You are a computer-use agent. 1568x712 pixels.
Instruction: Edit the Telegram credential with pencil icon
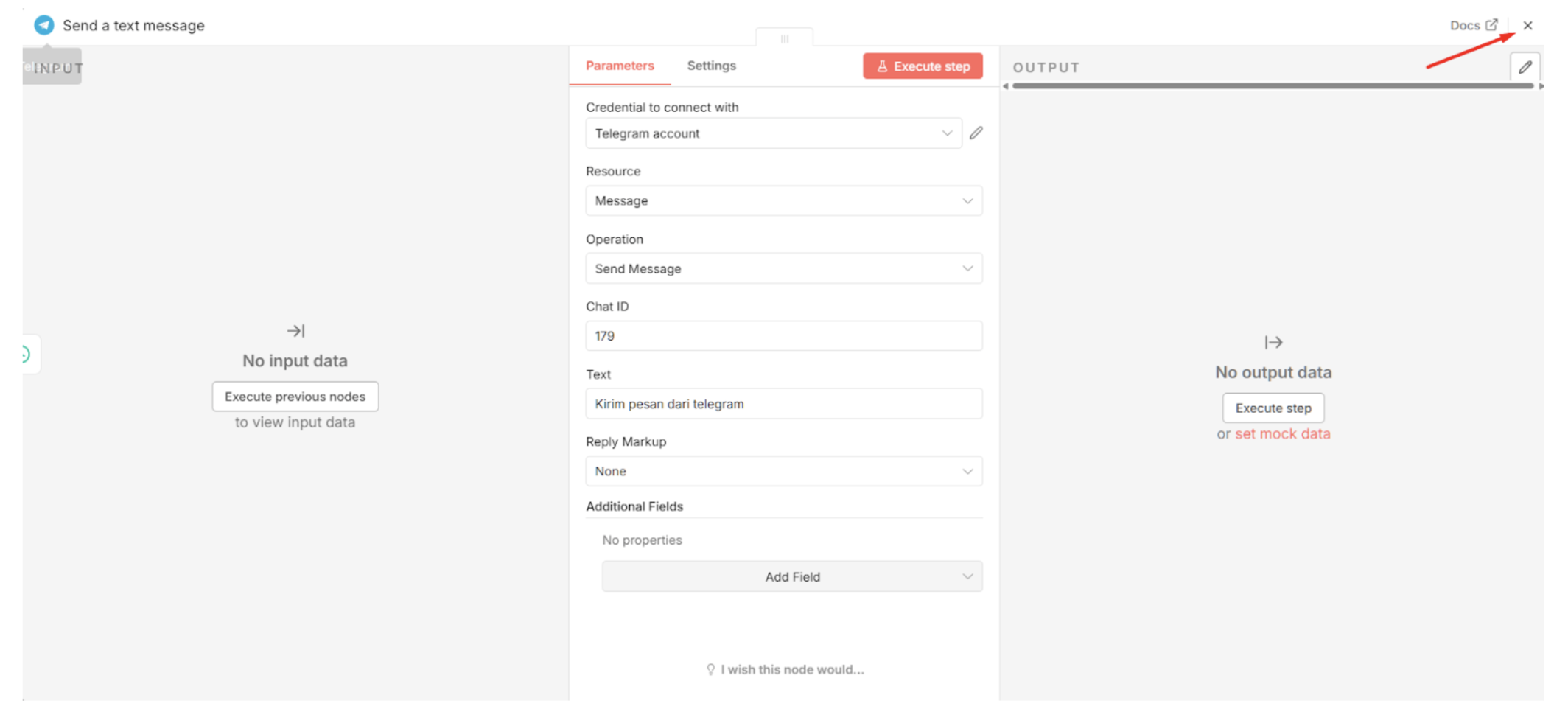pos(976,133)
